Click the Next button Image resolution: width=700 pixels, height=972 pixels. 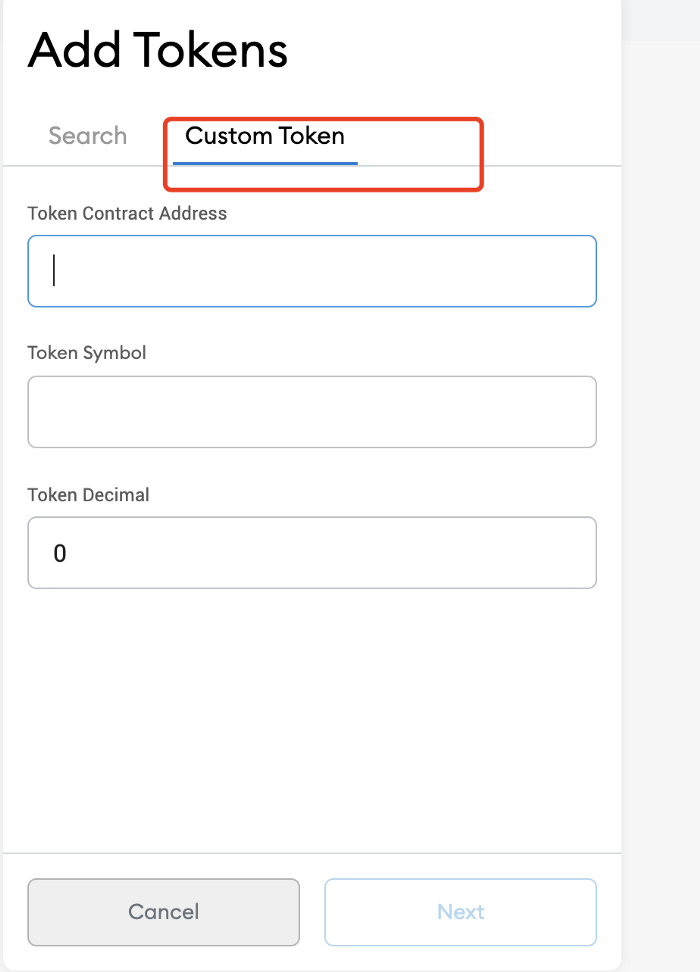point(461,912)
